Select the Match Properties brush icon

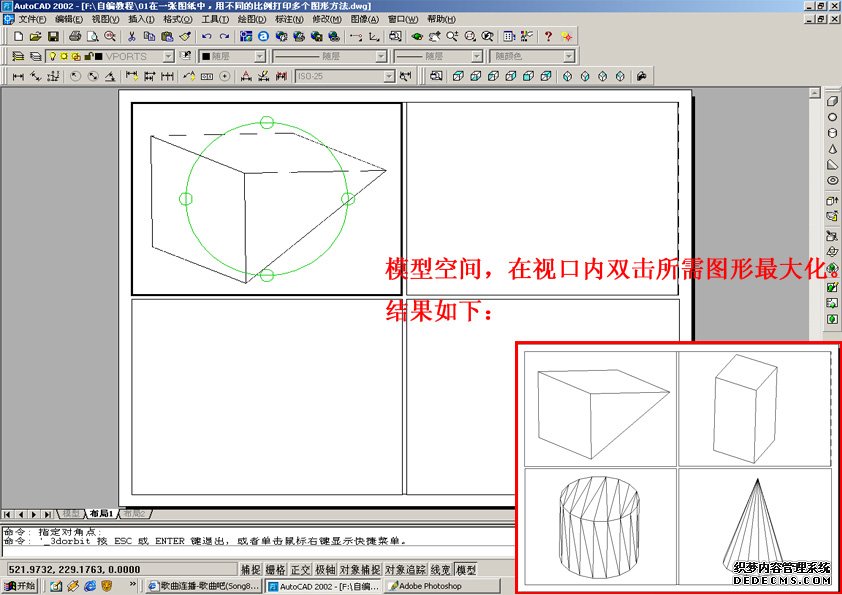(x=185, y=37)
